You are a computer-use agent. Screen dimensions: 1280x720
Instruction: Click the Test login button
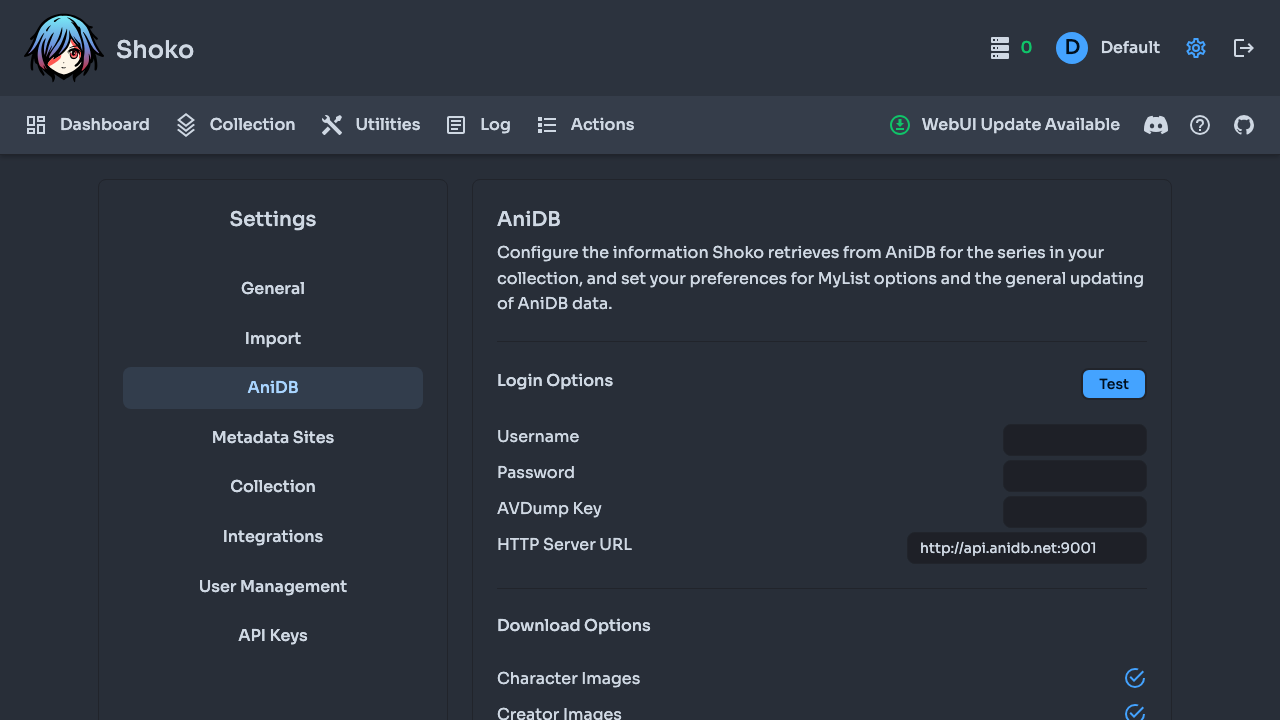(x=1114, y=384)
